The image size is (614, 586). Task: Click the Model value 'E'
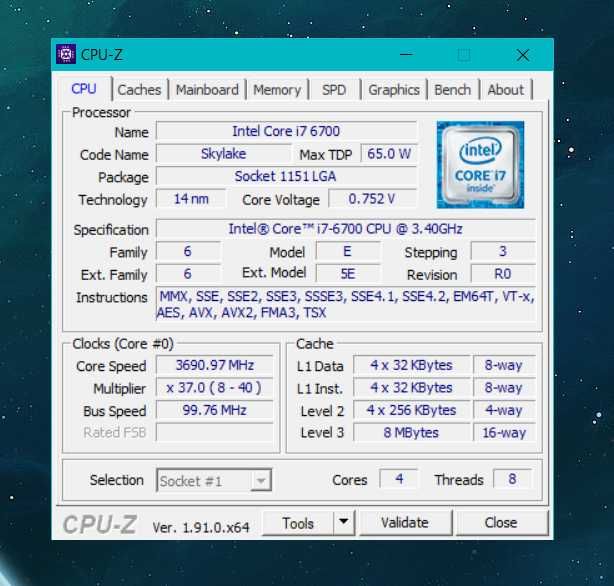point(347,251)
